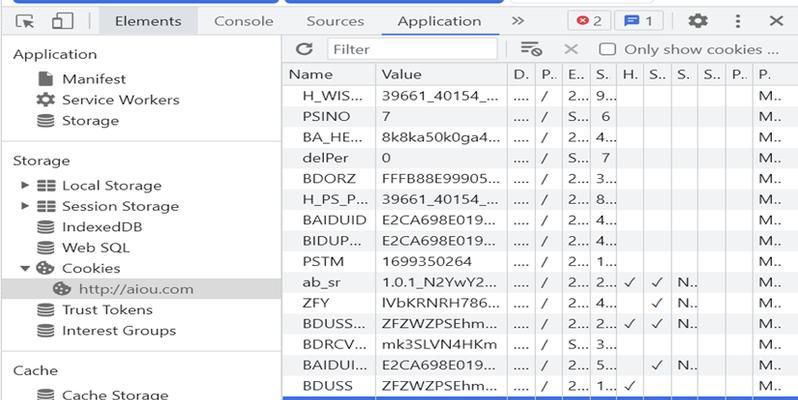Switch to the Sources tab
The height and width of the screenshot is (400, 798).
[x=335, y=21]
